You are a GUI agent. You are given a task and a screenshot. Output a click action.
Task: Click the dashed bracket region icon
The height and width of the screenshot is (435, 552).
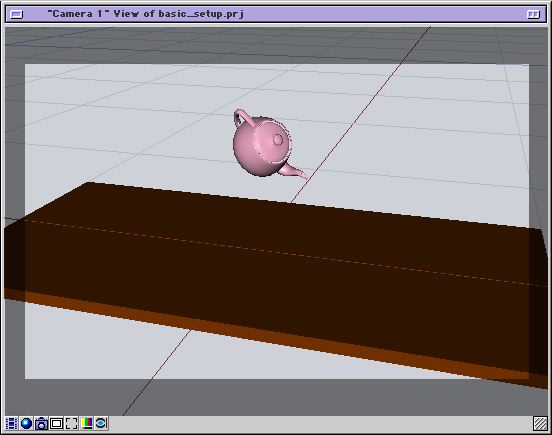71,423
